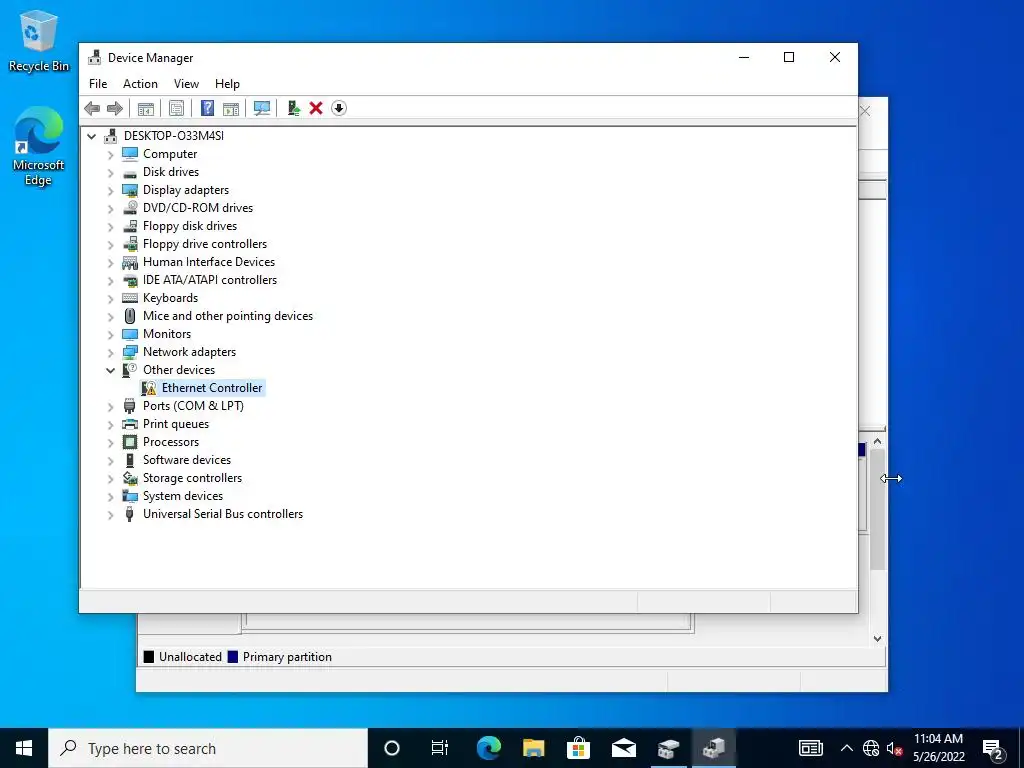Click the taskbar search box
Image resolution: width=1024 pixels, height=768 pixels.
[208, 748]
